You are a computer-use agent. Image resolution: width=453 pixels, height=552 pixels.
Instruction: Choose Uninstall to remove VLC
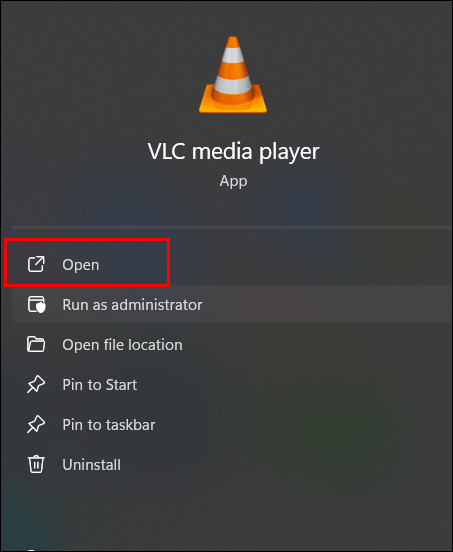pyautogui.click(x=92, y=465)
